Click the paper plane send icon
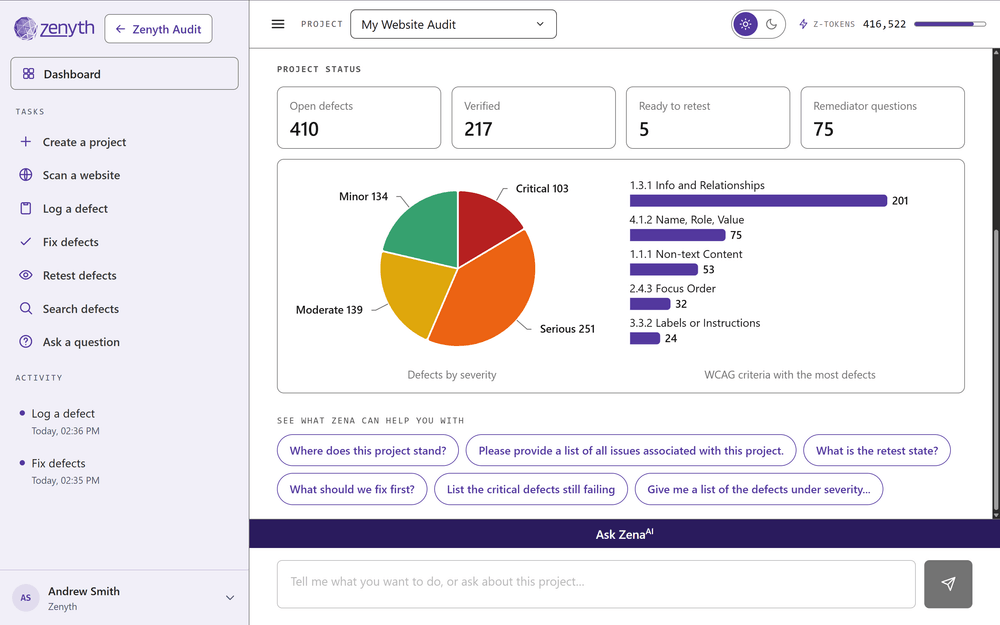 click(948, 584)
